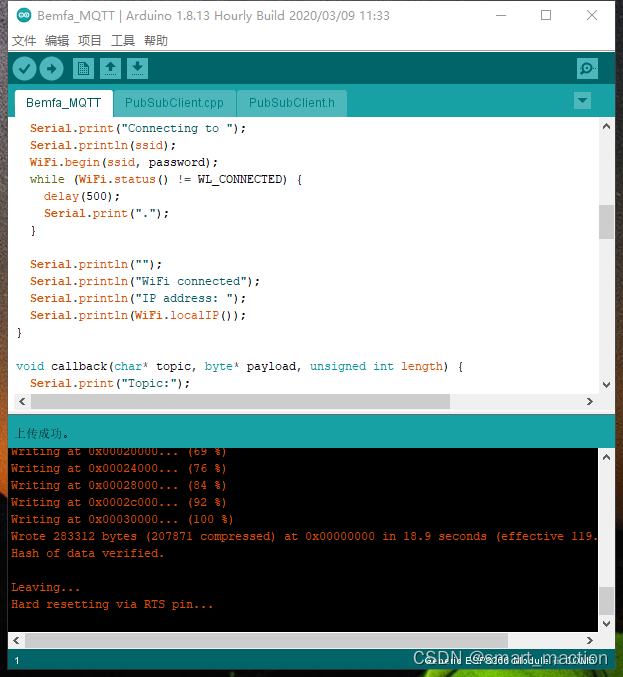Click the console horizontal scroll left arrow

[16, 640]
